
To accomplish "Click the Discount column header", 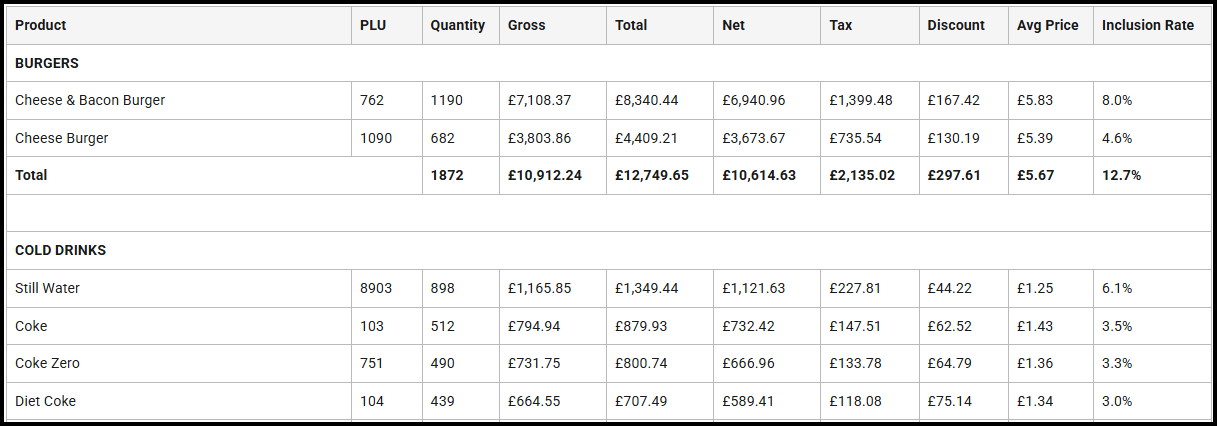I will coord(956,25).
